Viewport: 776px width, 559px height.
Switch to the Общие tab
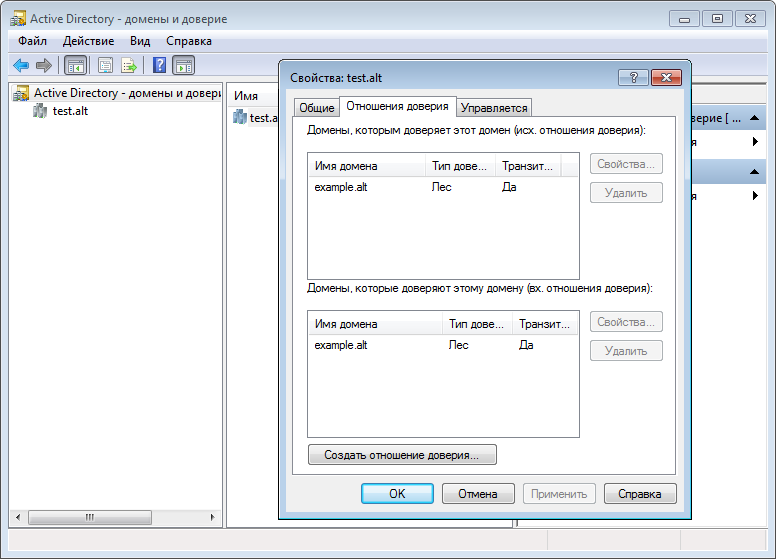tap(317, 108)
